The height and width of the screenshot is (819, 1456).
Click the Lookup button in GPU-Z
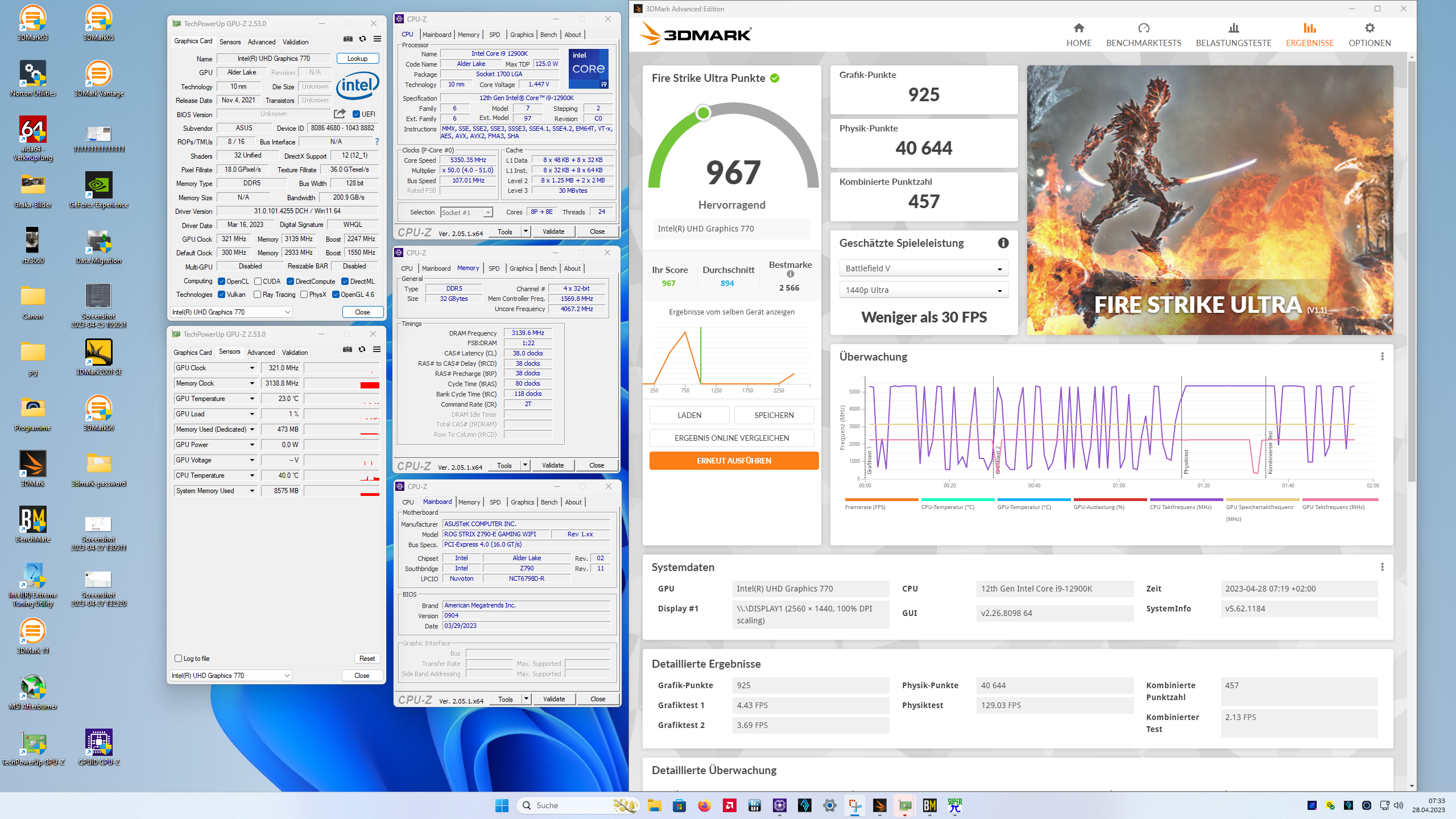[x=358, y=59]
